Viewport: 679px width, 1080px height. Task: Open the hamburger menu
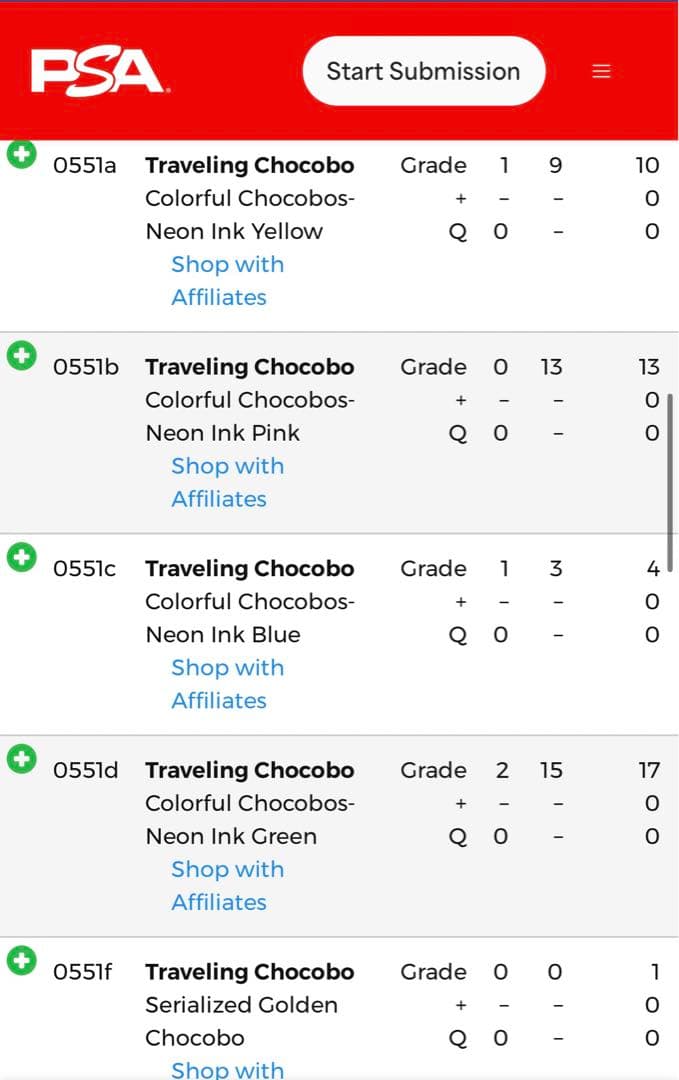(x=601, y=71)
